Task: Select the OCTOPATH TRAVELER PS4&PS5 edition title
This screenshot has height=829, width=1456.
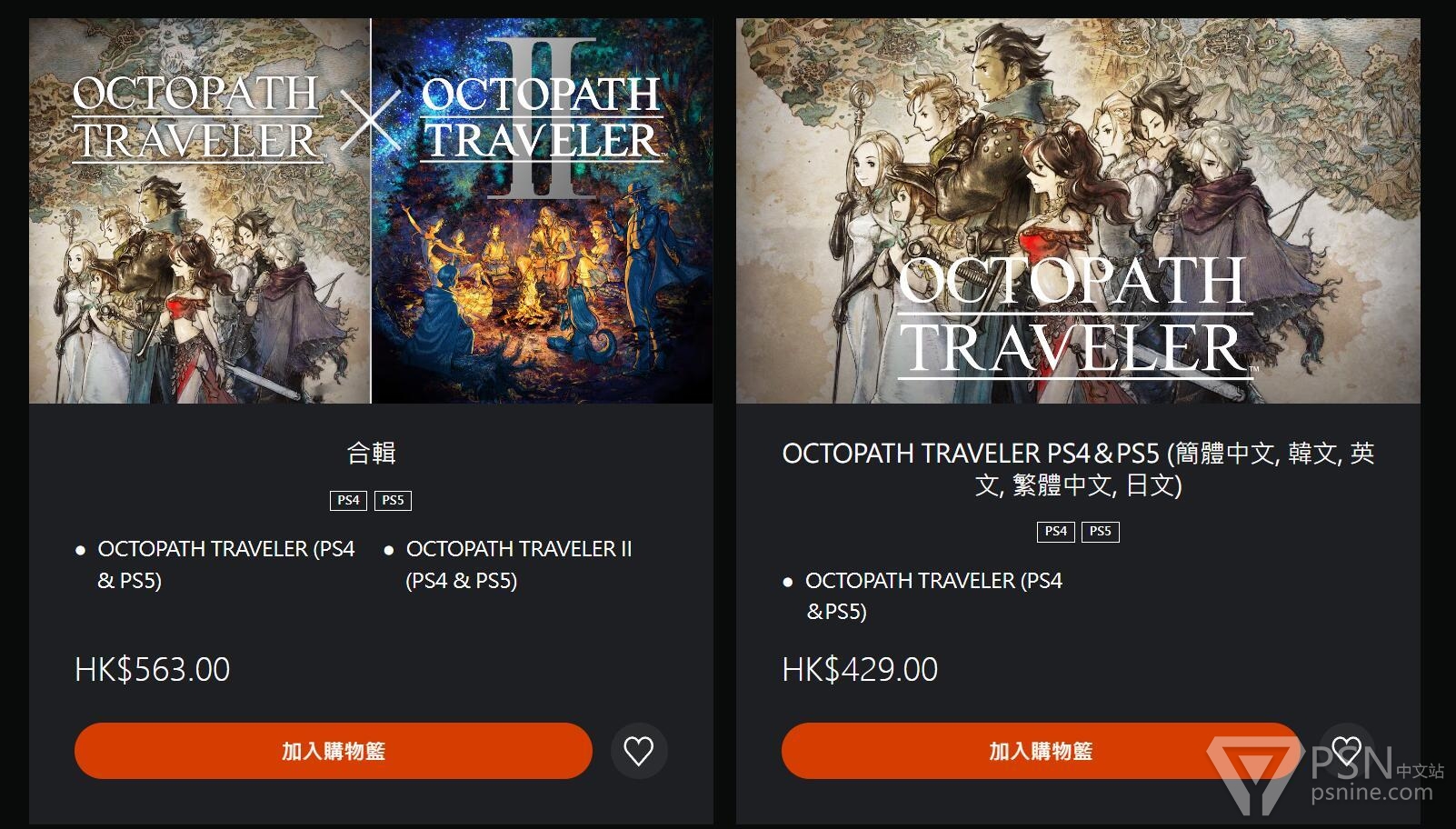Action: (1078, 469)
